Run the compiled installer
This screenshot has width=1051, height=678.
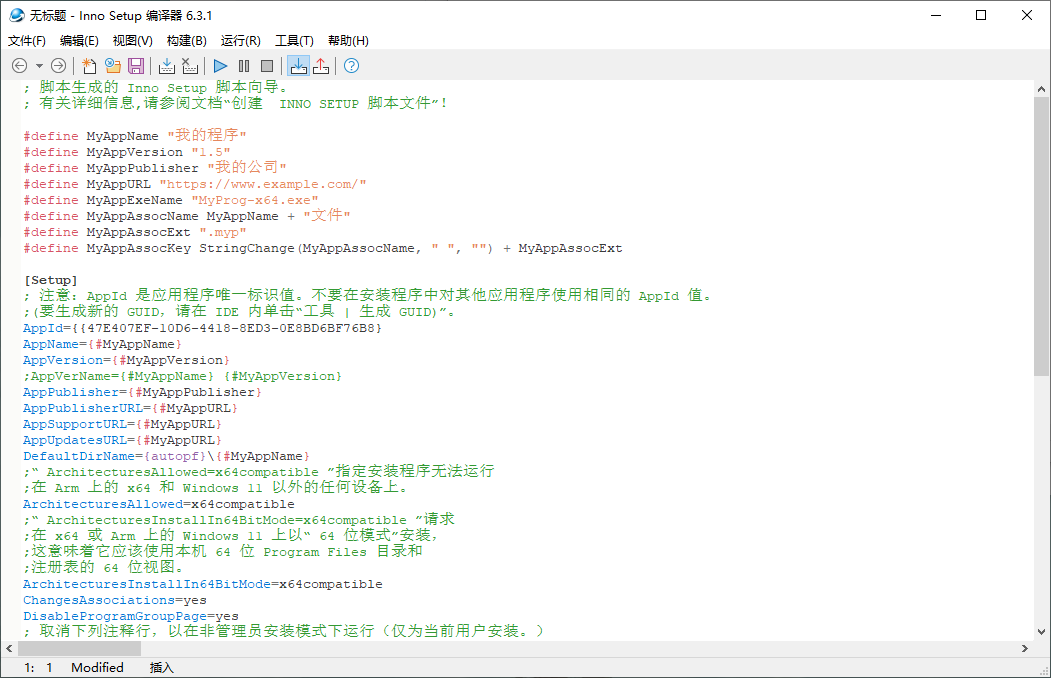click(219, 66)
